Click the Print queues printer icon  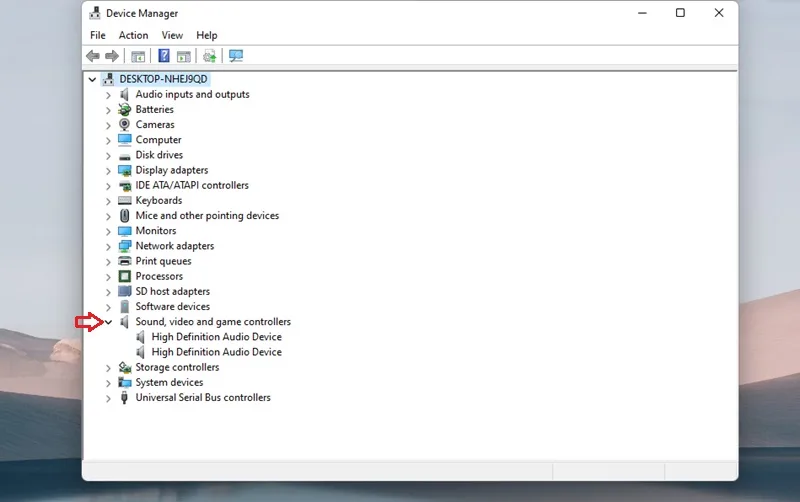124,261
